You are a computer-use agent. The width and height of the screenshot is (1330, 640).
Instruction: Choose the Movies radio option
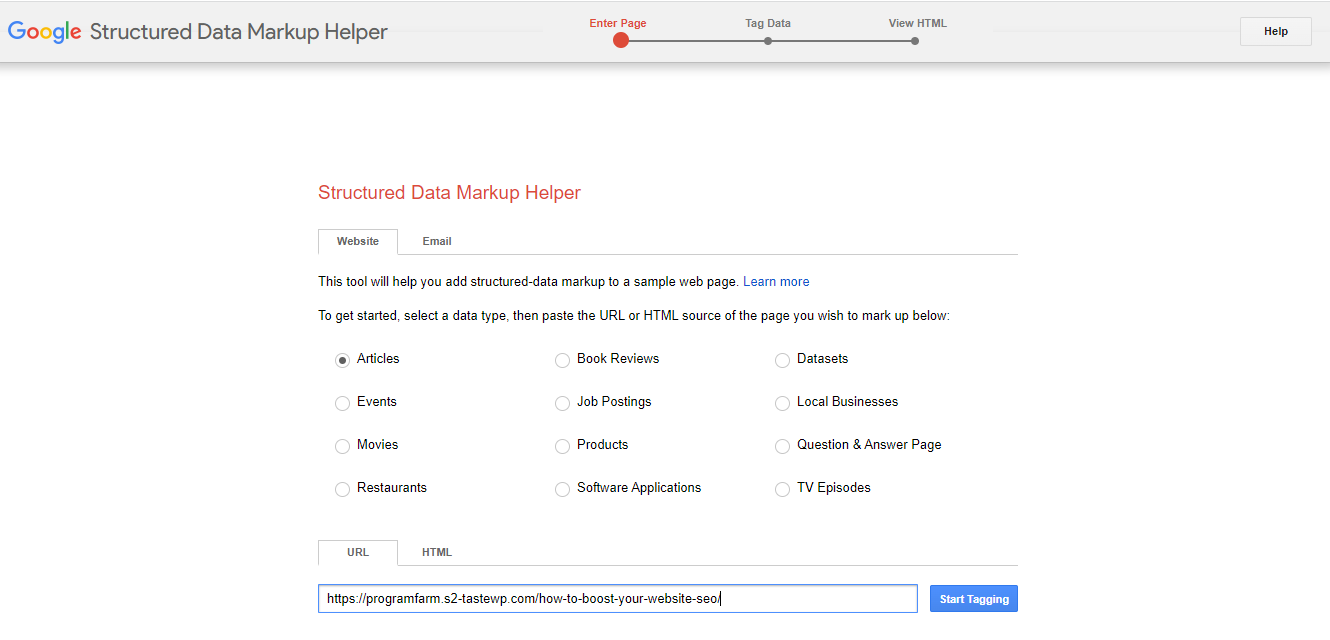click(342, 446)
